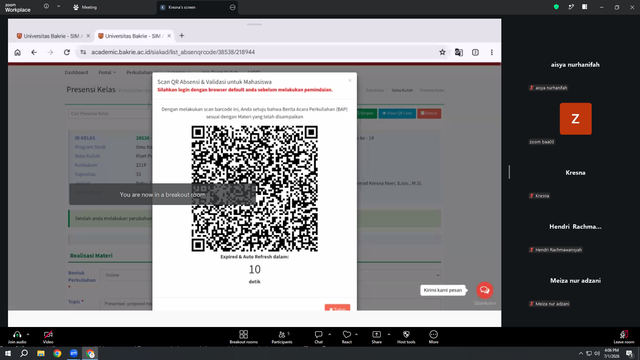Click the Leave room icon
This screenshot has height=360, width=640.
(x=624, y=334)
